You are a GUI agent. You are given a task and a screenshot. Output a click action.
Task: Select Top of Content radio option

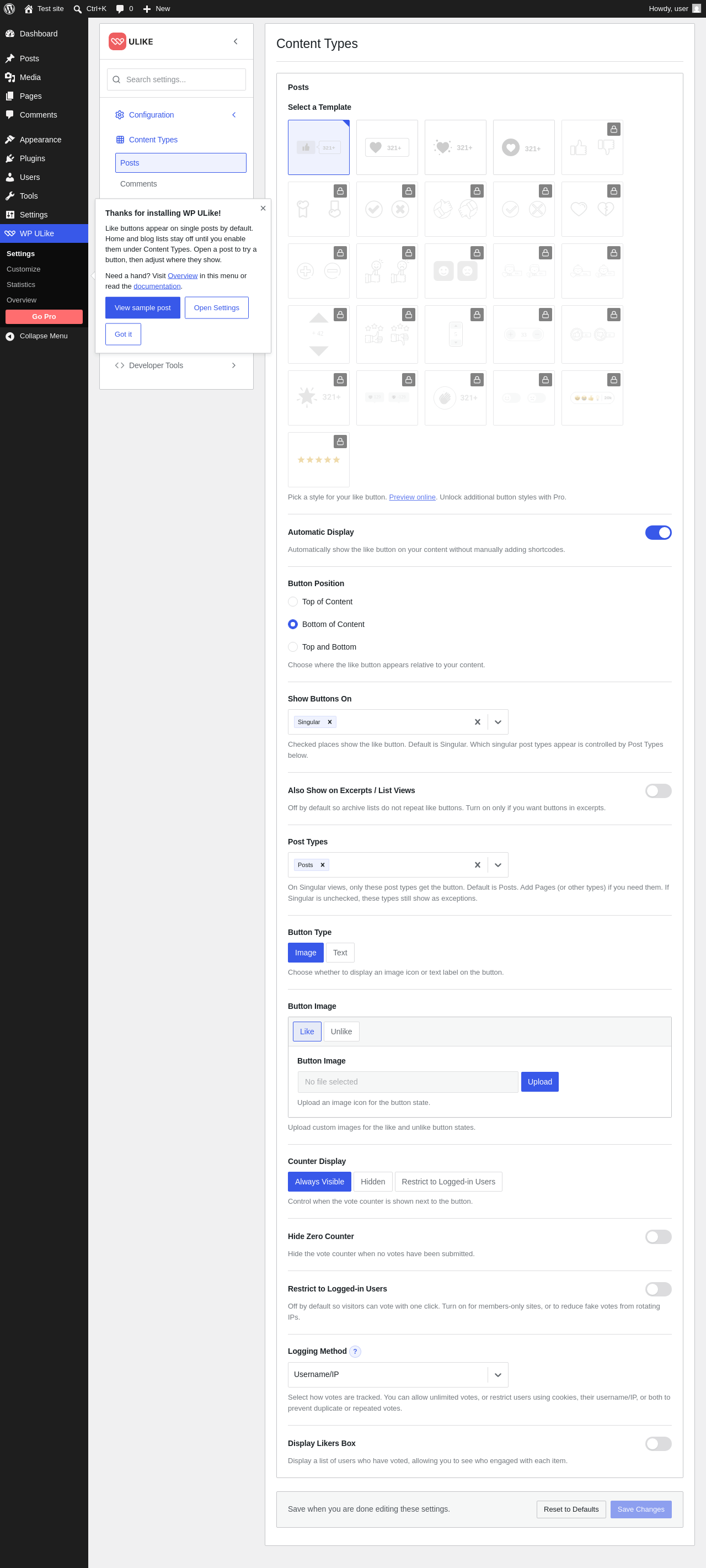(292, 602)
